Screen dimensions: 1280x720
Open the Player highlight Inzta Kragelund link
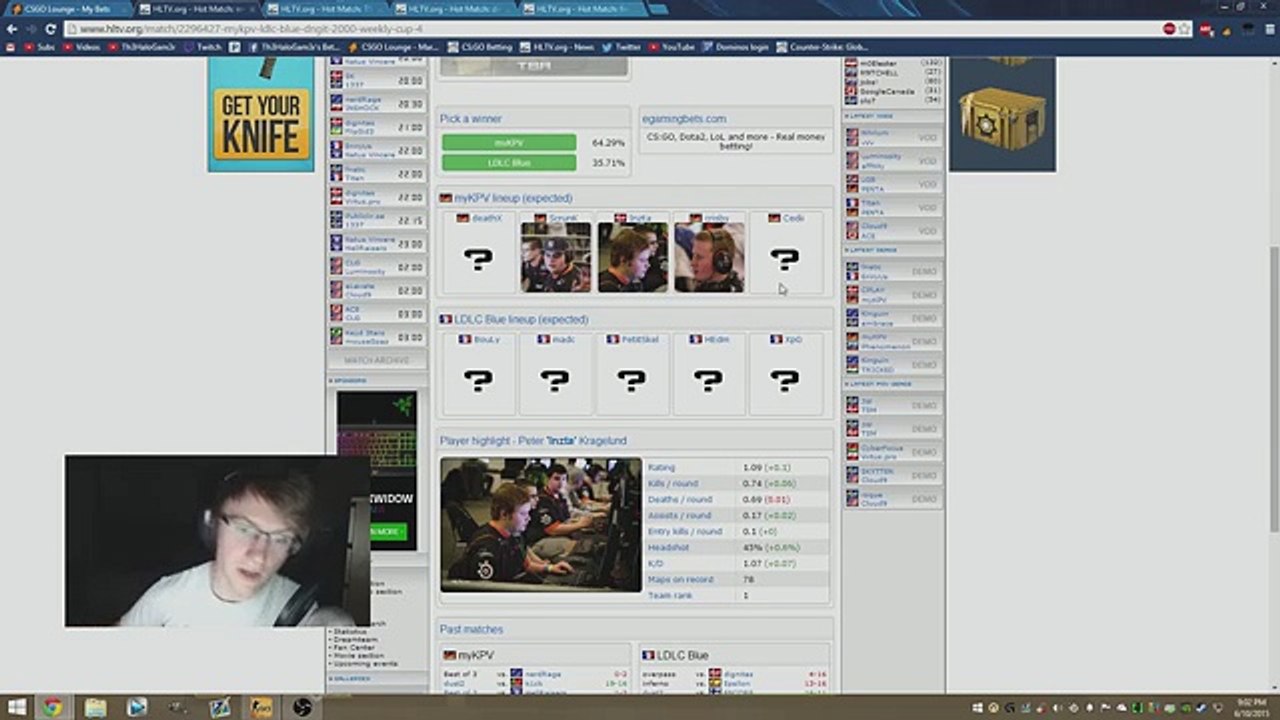pyautogui.click(x=585, y=440)
